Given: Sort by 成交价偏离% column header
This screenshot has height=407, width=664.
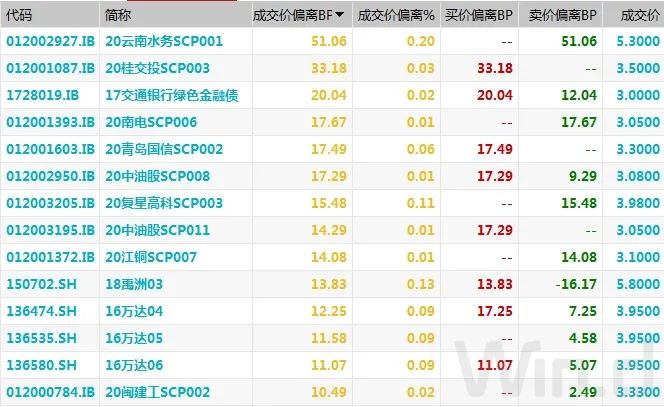Looking at the screenshot, I should pos(396,15).
